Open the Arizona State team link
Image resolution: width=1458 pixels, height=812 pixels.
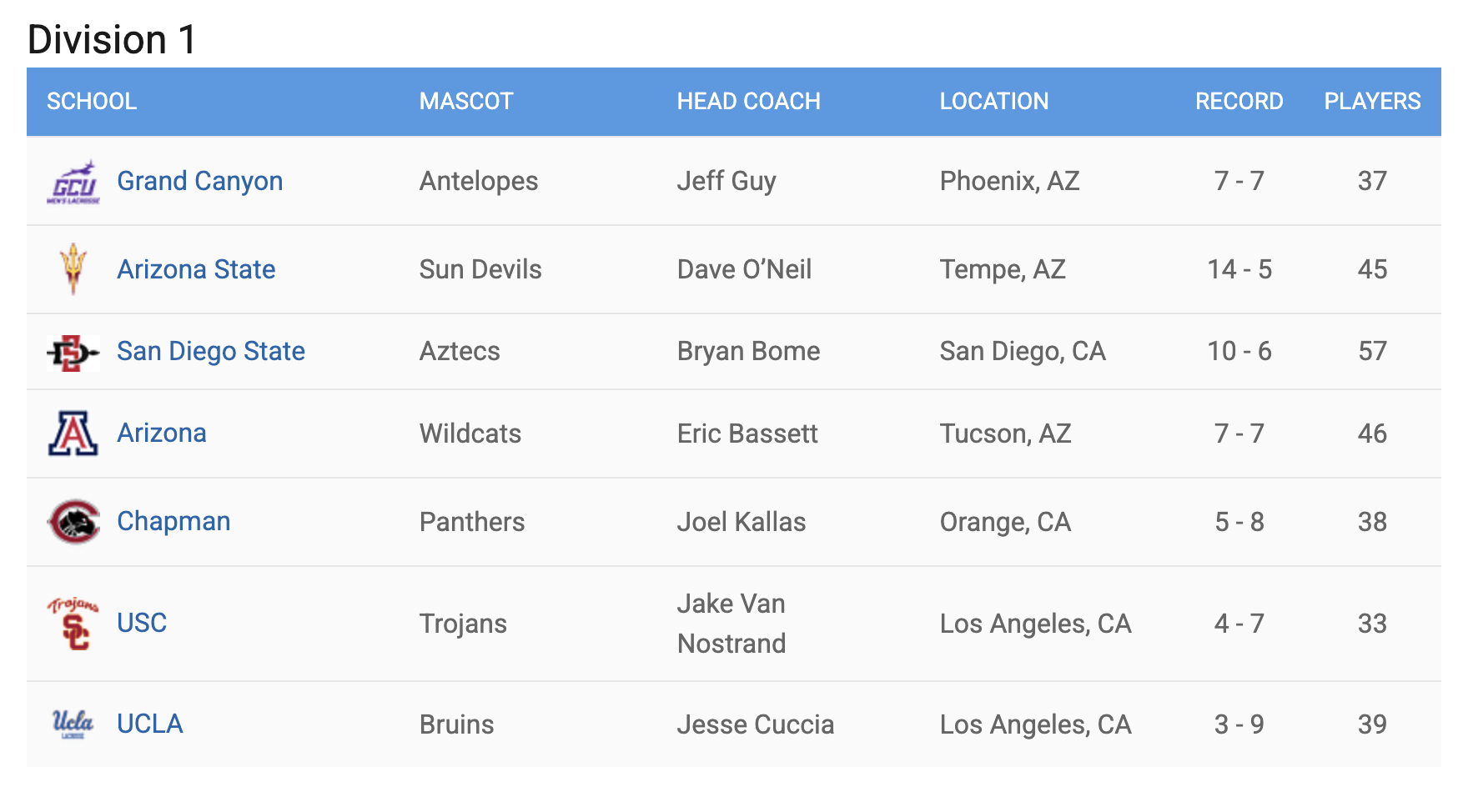(x=196, y=269)
